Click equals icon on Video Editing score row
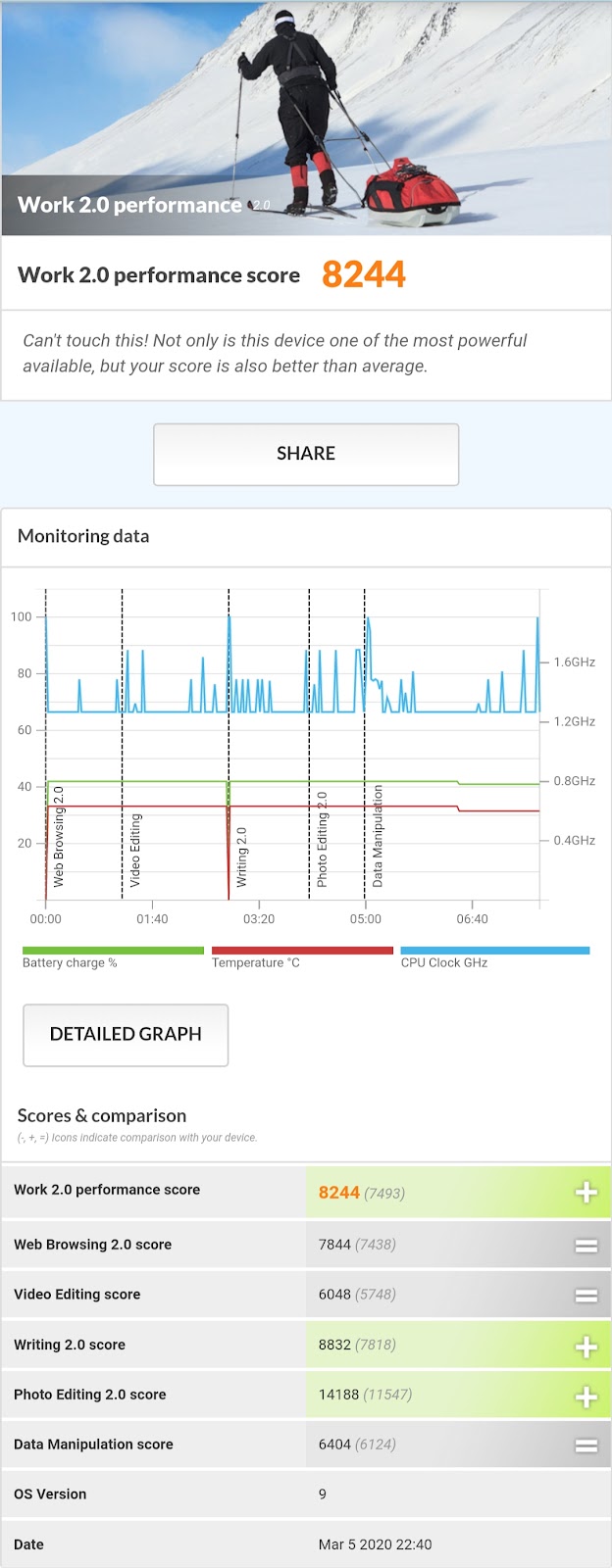The height and width of the screenshot is (1568, 612). pos(586,1296)
